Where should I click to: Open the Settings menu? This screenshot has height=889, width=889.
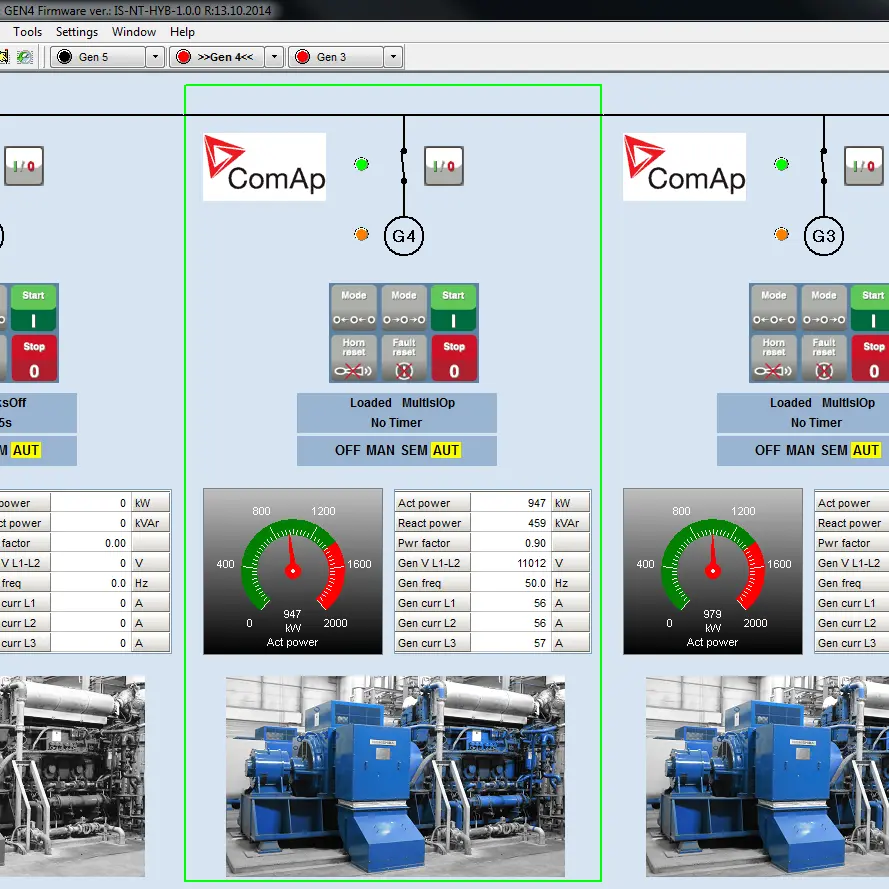77,32
